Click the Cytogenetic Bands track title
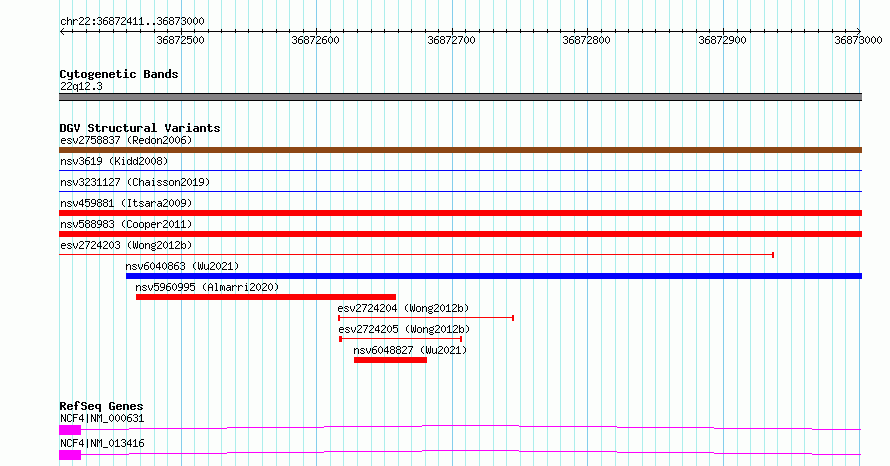Screen dimensions: 890x466 click(x=119, y=74)
